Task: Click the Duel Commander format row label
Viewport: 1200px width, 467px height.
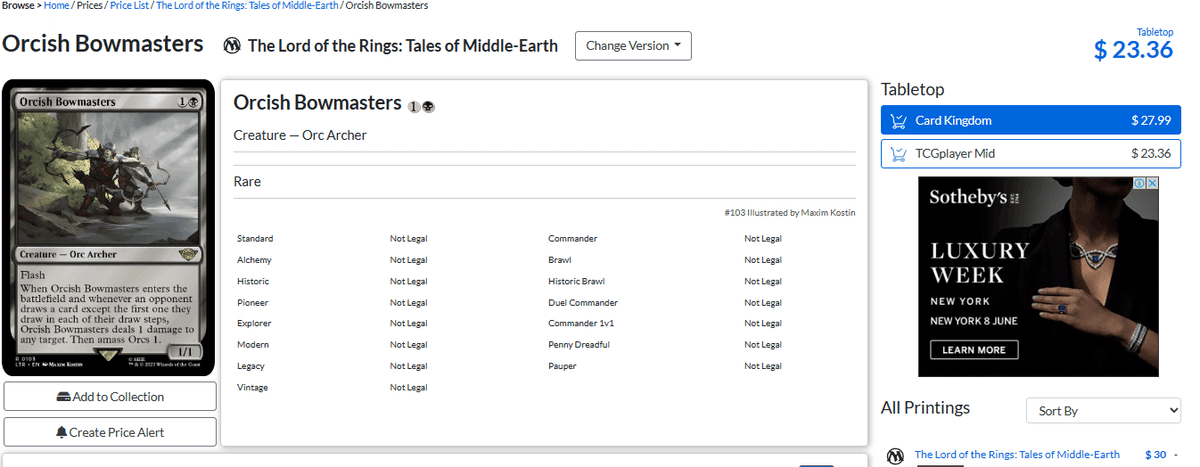Action: pos(583,302)
